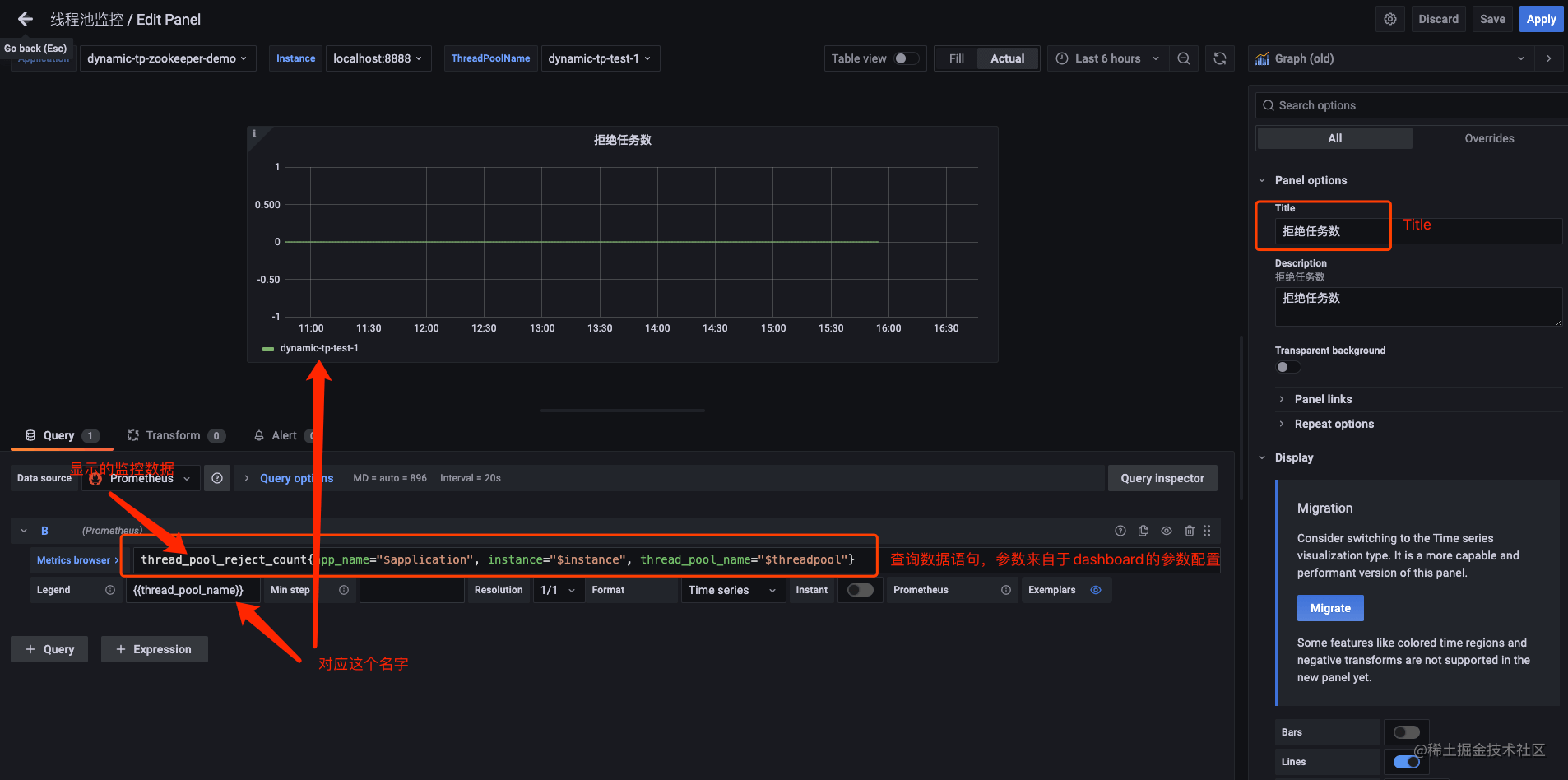This screenshot has width=1568, height=780.
Task: Toggle Transparent background switch
Action: point(1287,367)
